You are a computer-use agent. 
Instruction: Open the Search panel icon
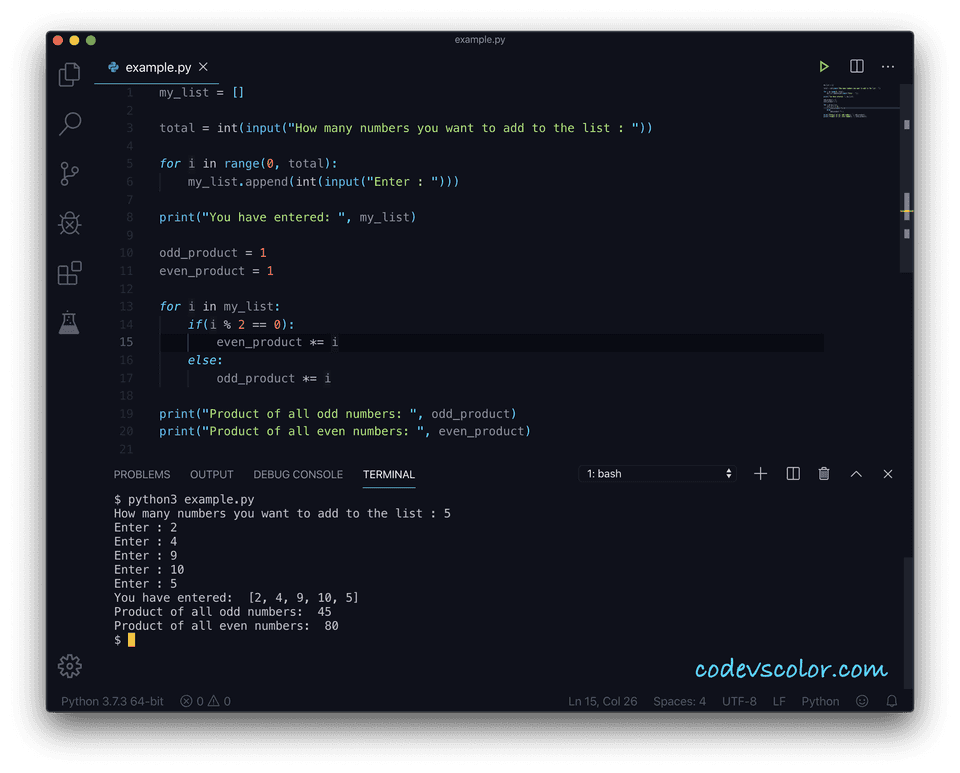point(68,123)
